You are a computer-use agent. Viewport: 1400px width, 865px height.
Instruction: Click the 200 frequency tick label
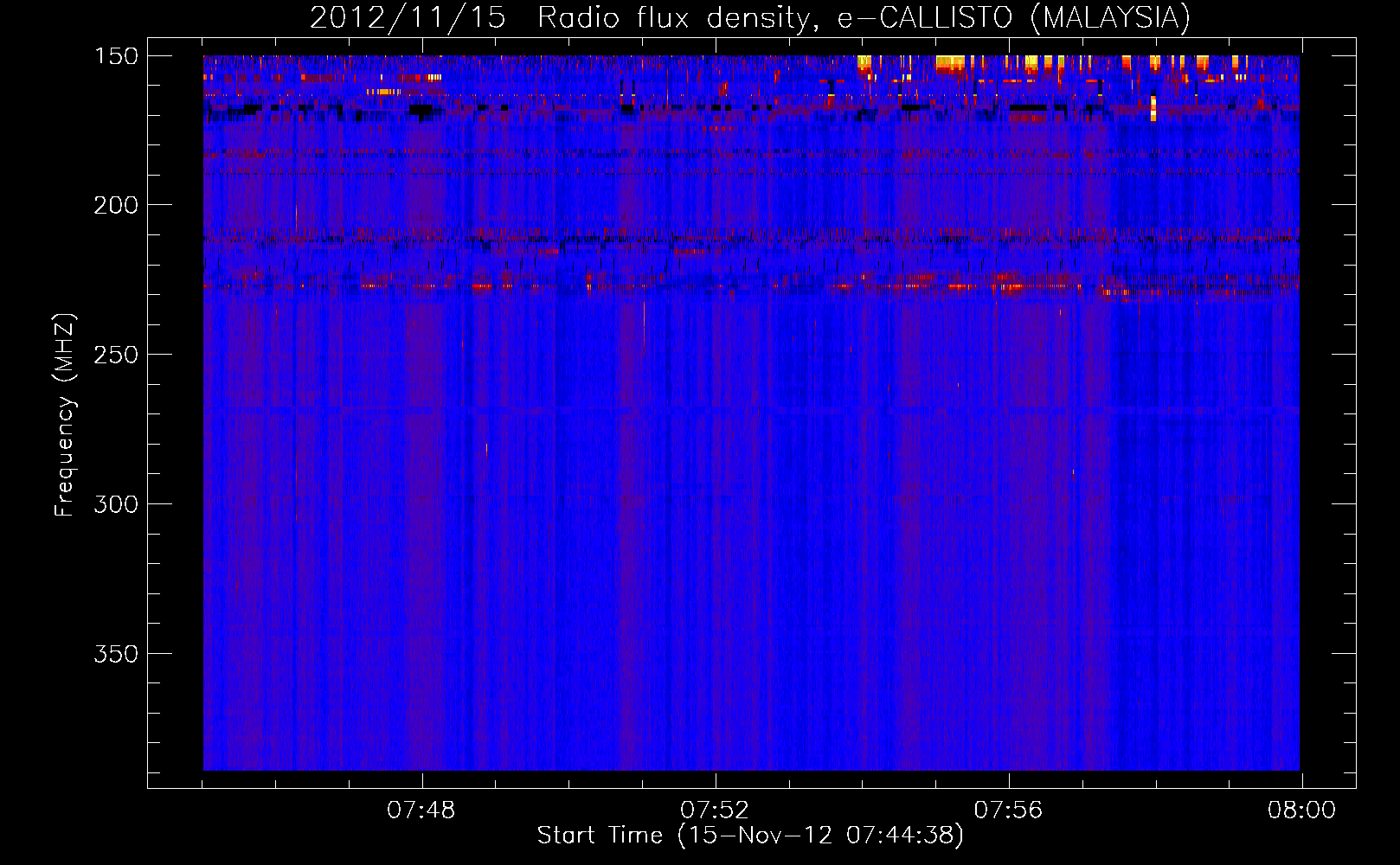pyautogui.click(x=116, y=205)
